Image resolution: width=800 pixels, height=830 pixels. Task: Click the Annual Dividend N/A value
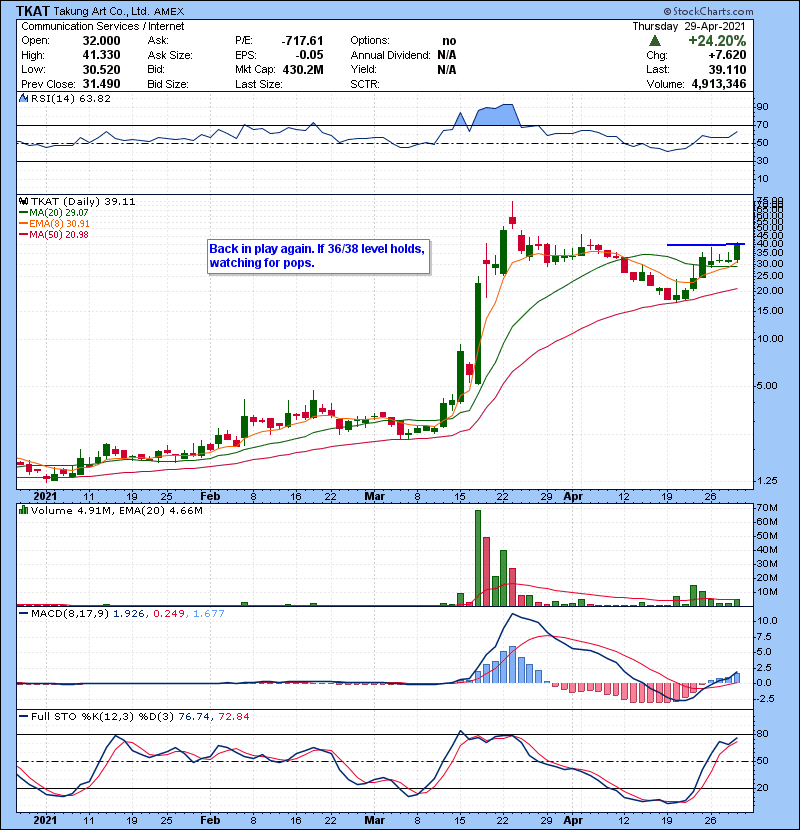click(447, 55)
